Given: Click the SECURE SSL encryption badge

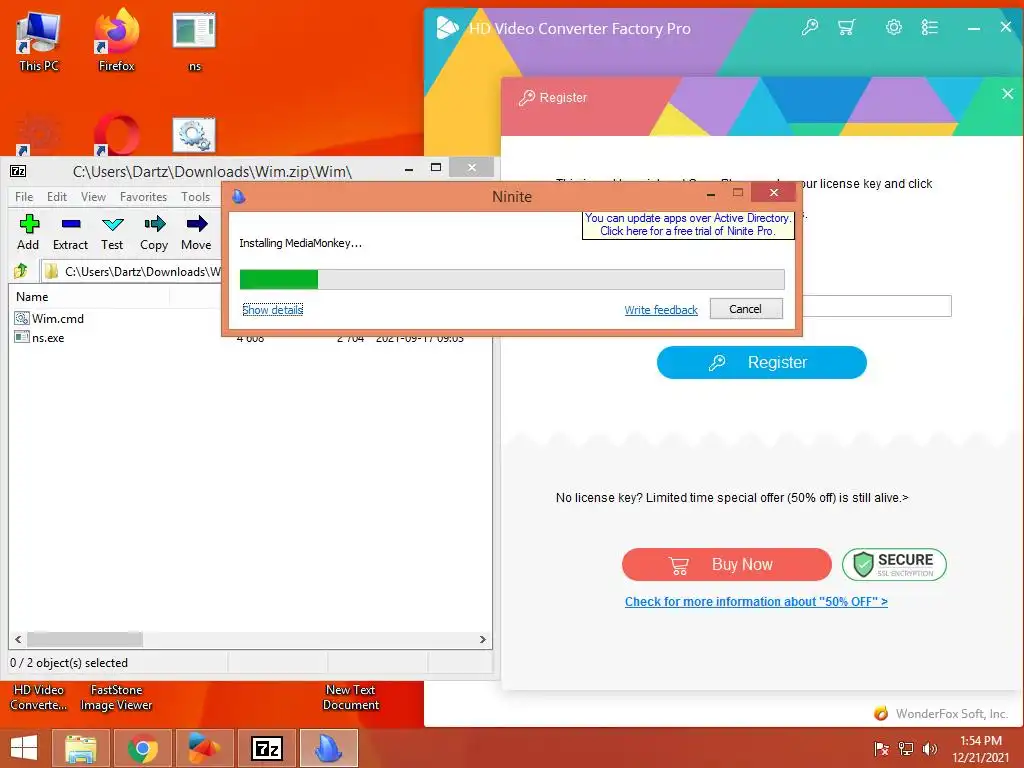Looking at the screenshot, I should [894, 564].
